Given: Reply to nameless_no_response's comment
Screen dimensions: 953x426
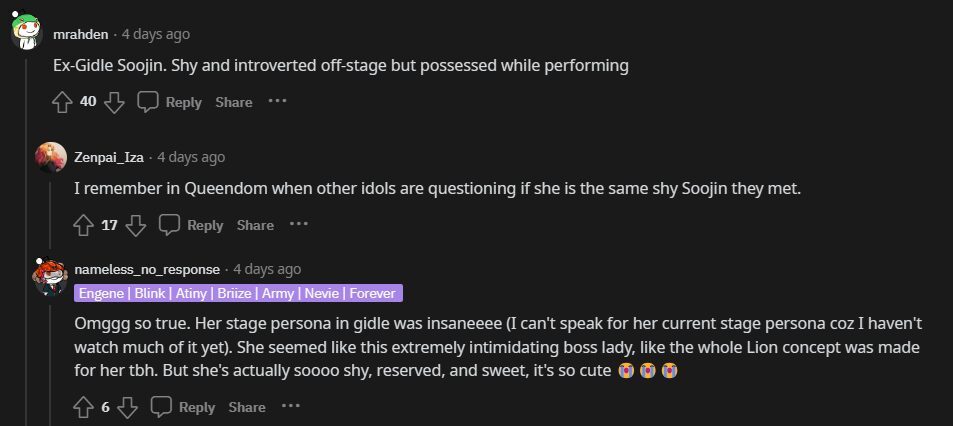Looking at the screenshot, I should (x=183, y=407).
